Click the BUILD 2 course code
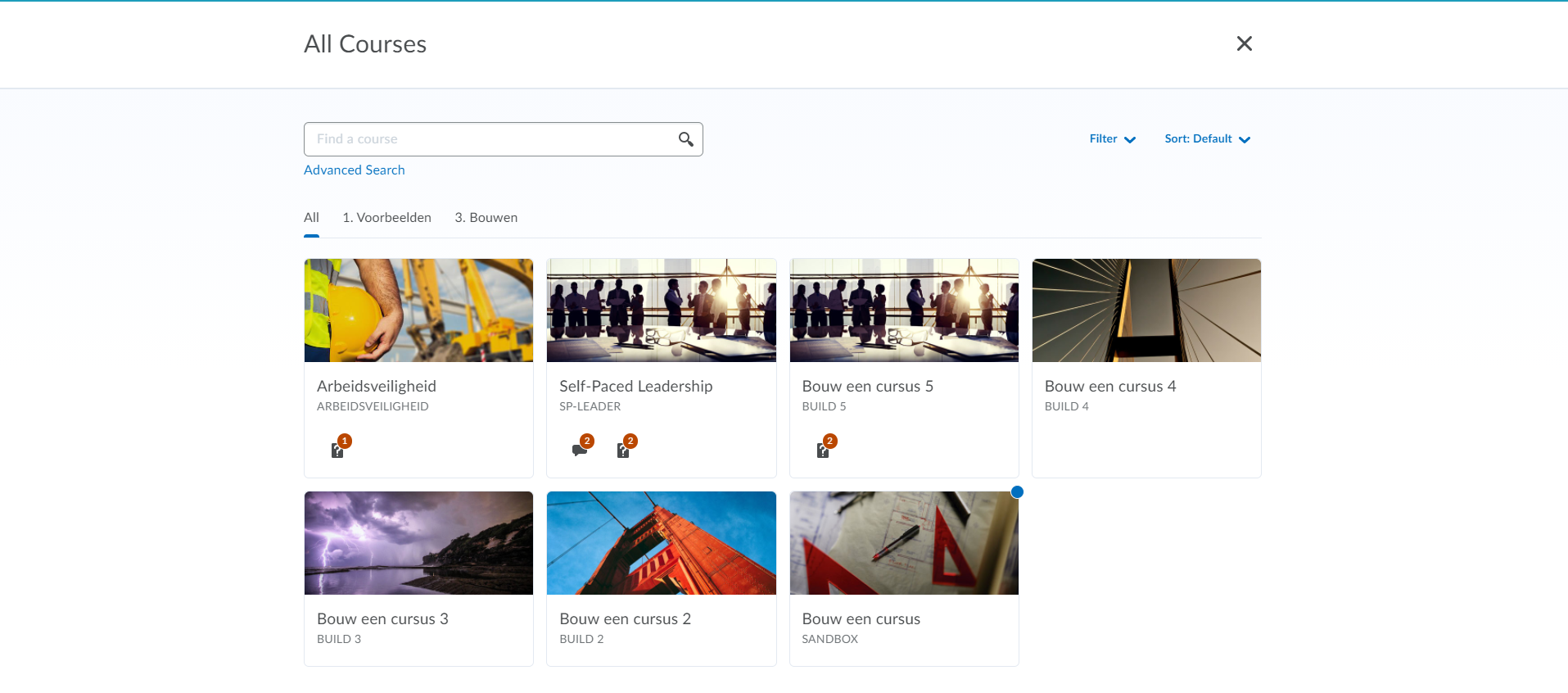This screenshot has height=693, width=1568. pos(581,640)
